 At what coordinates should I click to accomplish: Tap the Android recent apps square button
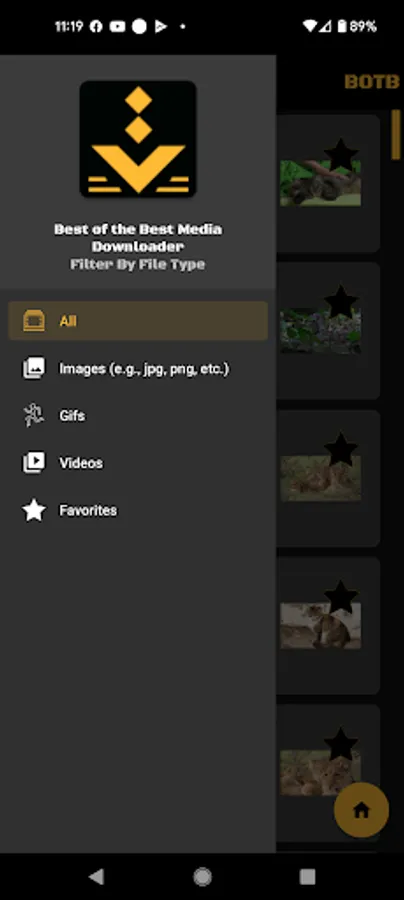click(308, 876)
